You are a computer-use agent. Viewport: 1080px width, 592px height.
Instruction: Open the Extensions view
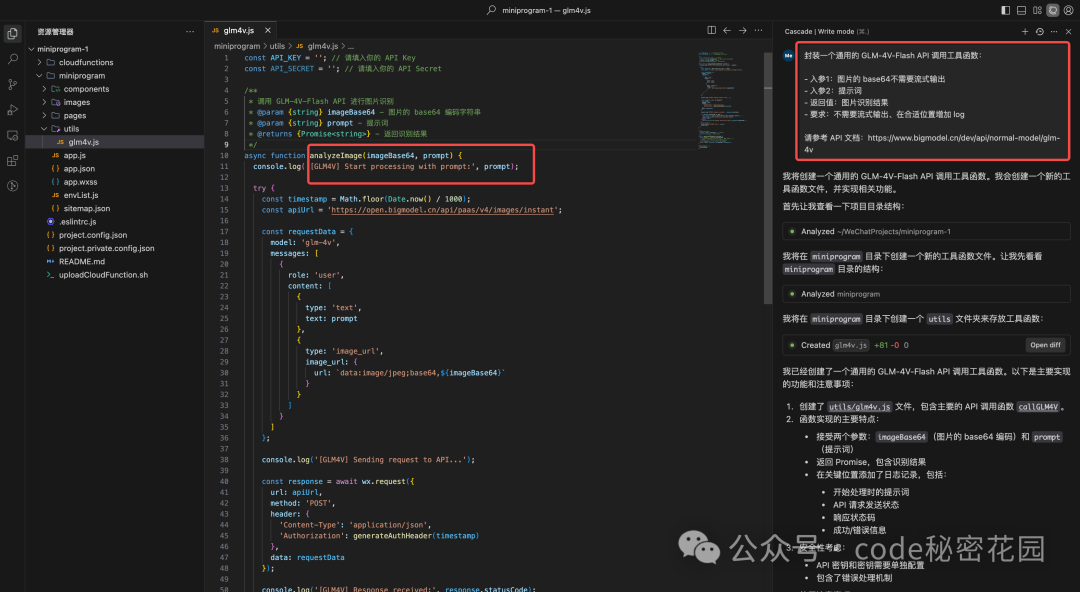point(12,161)
